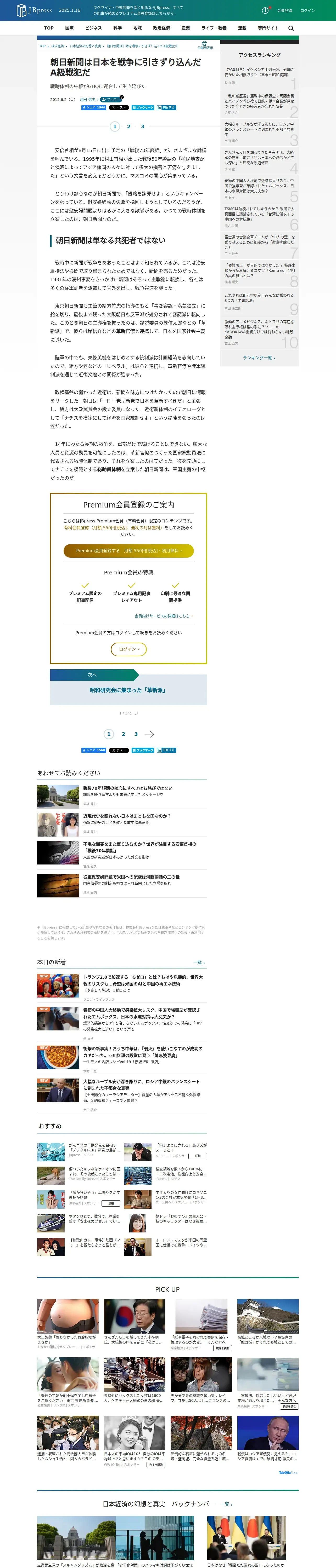Open the 政治経済 navigation menu
The width and height of the screenshot is (336, 1568).
click(x=162, y=28)
